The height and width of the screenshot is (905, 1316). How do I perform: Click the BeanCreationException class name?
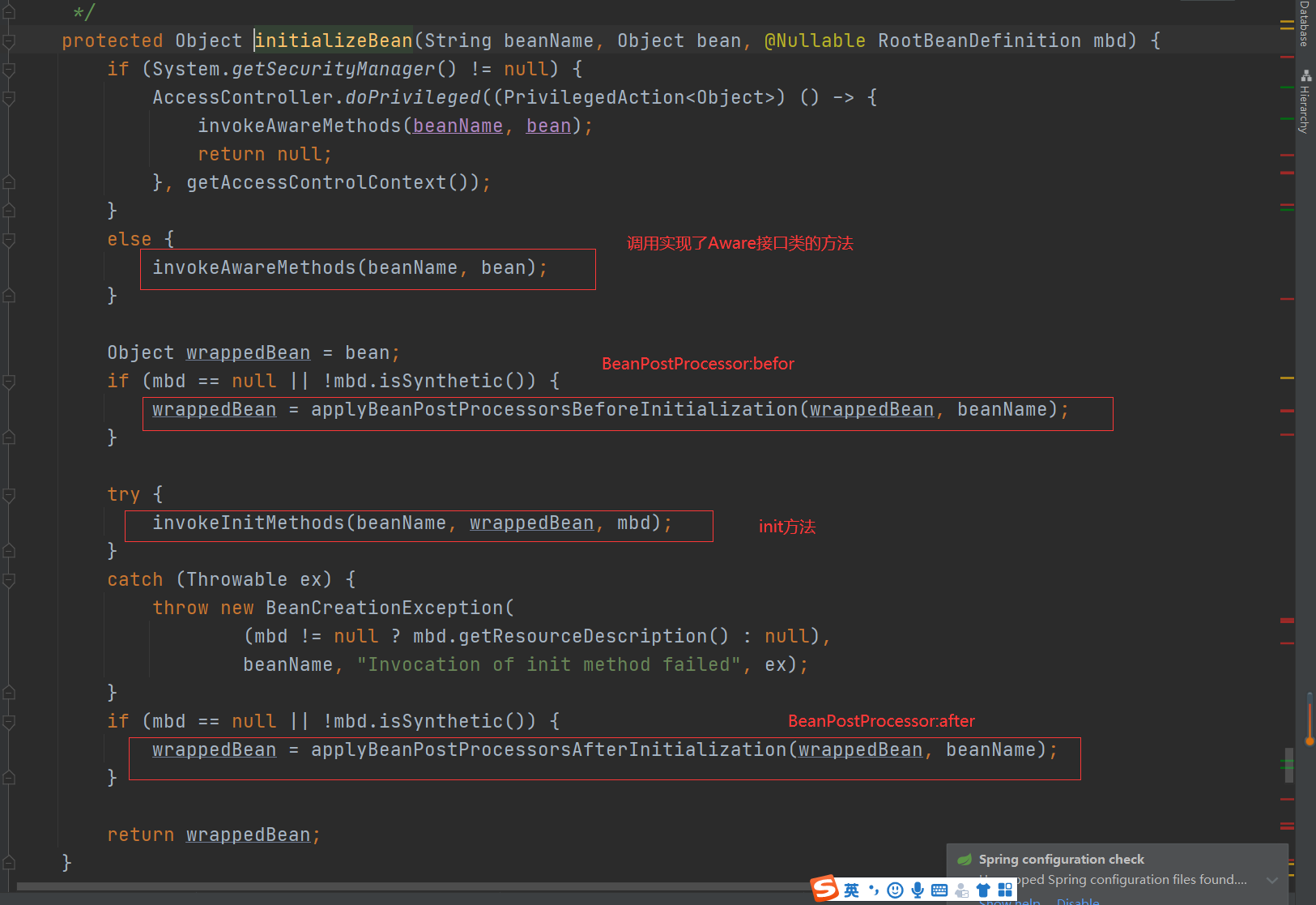[x=385, y=608]
